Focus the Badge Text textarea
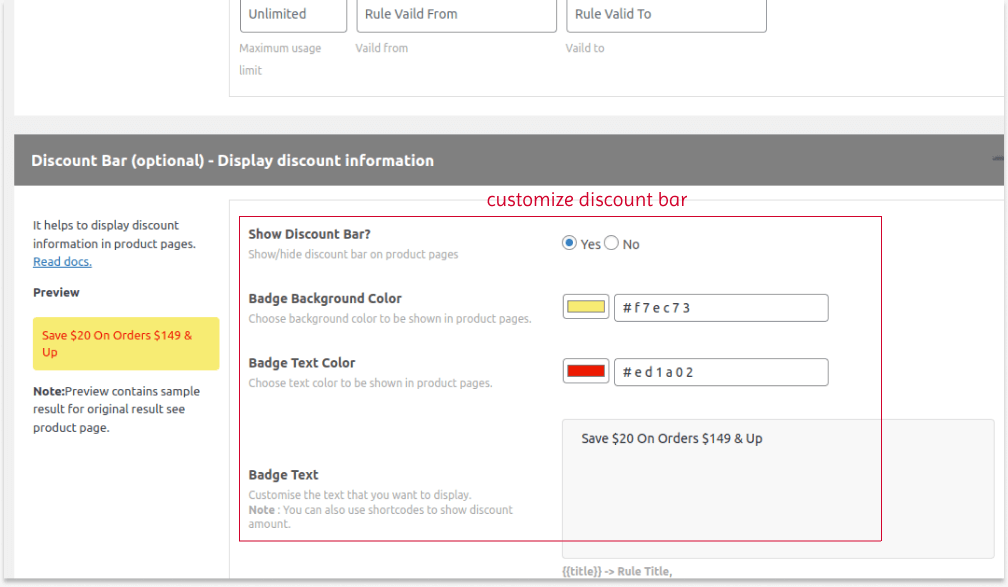This screenshot has width=1008, height=587. coord(777,488)
